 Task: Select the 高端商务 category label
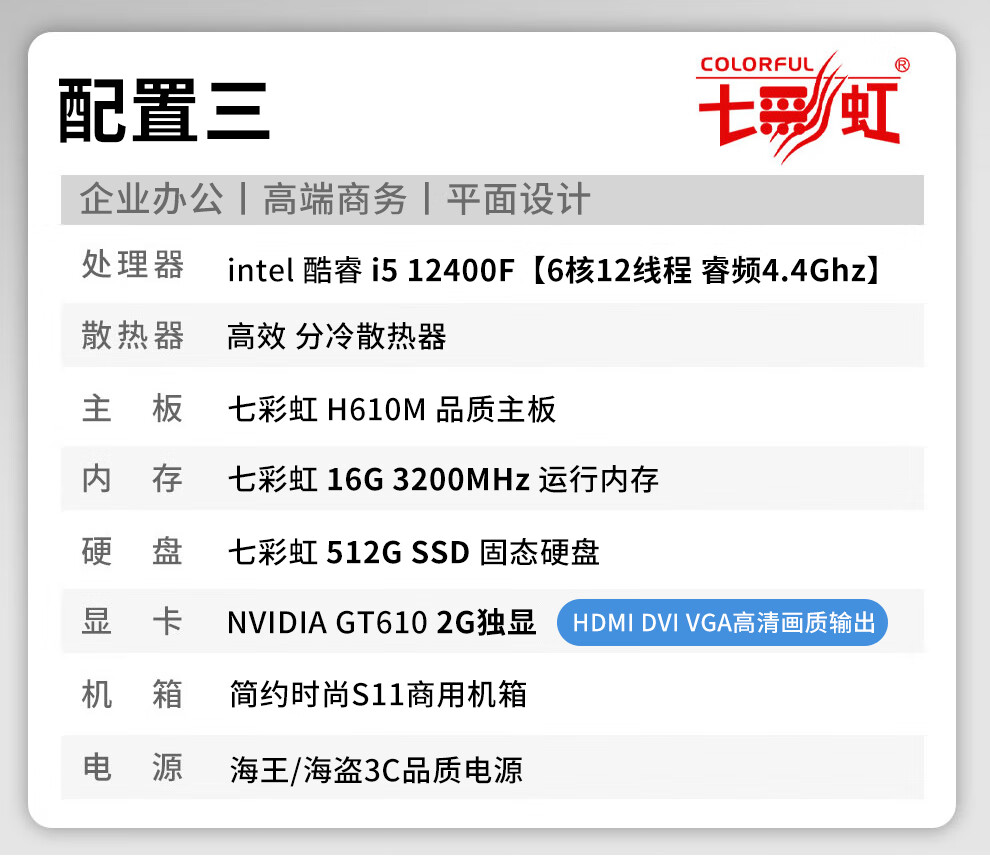tap(335, 199)
